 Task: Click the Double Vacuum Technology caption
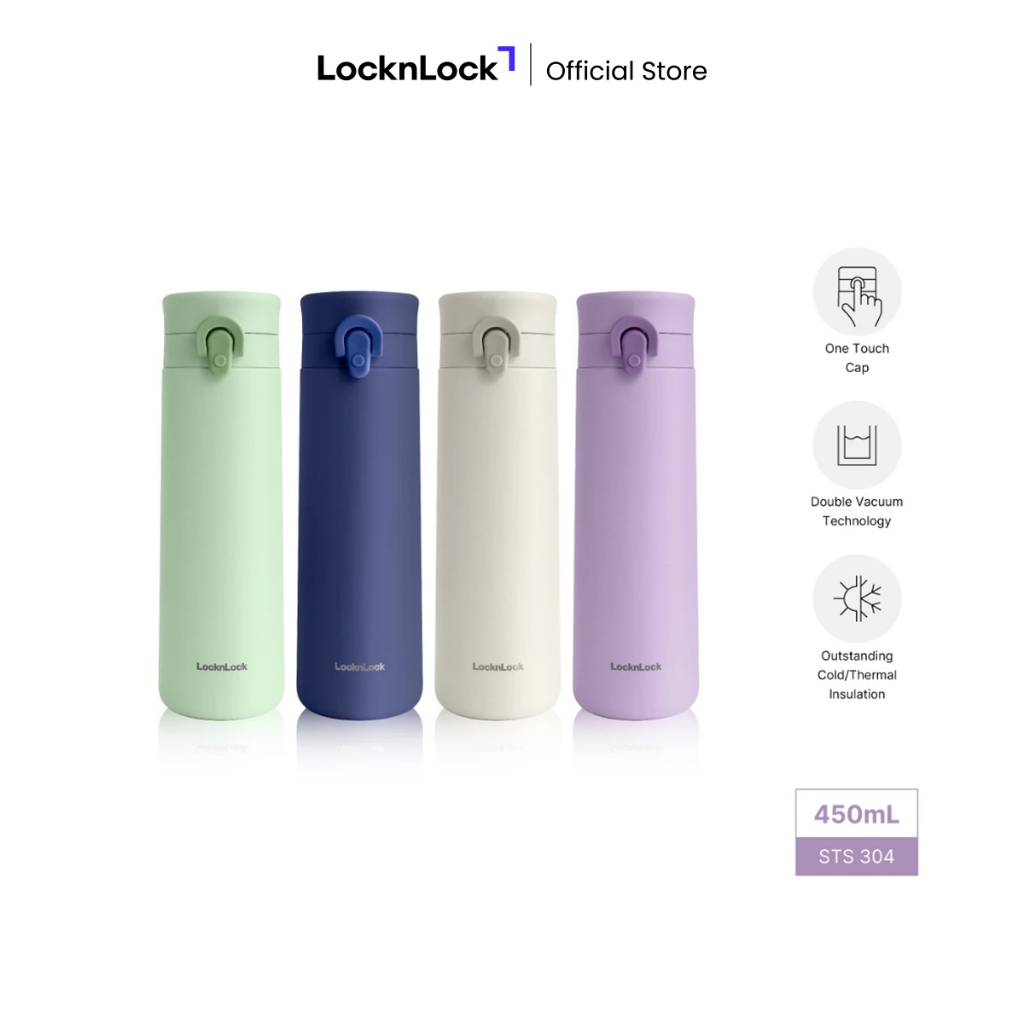(857, 511)
